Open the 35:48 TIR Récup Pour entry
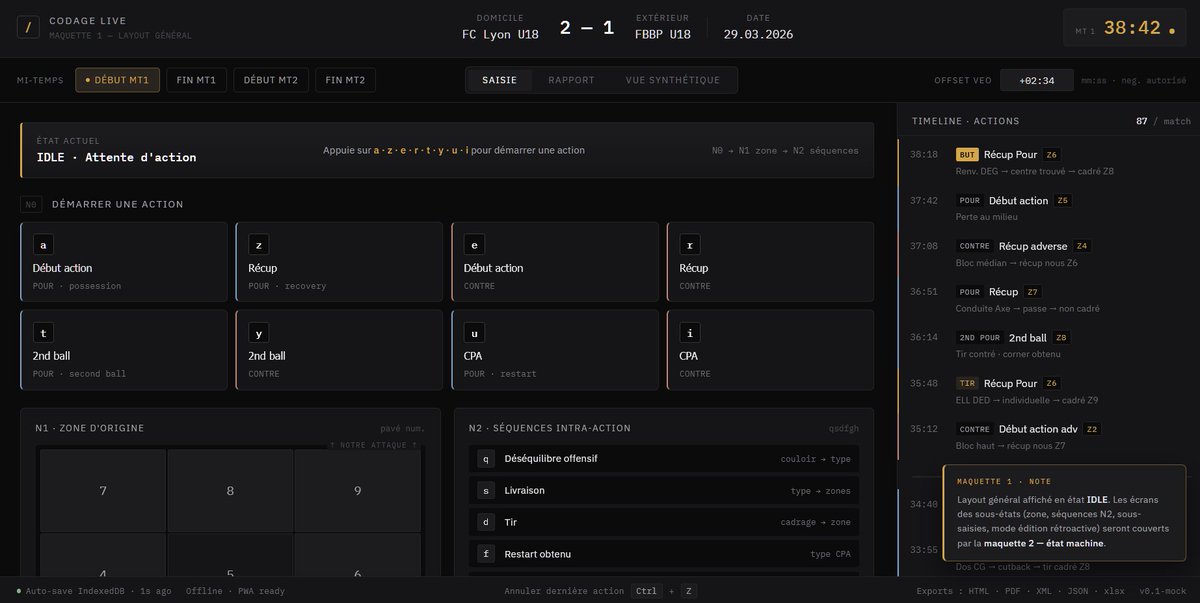This screenshot has height=603, width=1200. [x=1048, y=391]
